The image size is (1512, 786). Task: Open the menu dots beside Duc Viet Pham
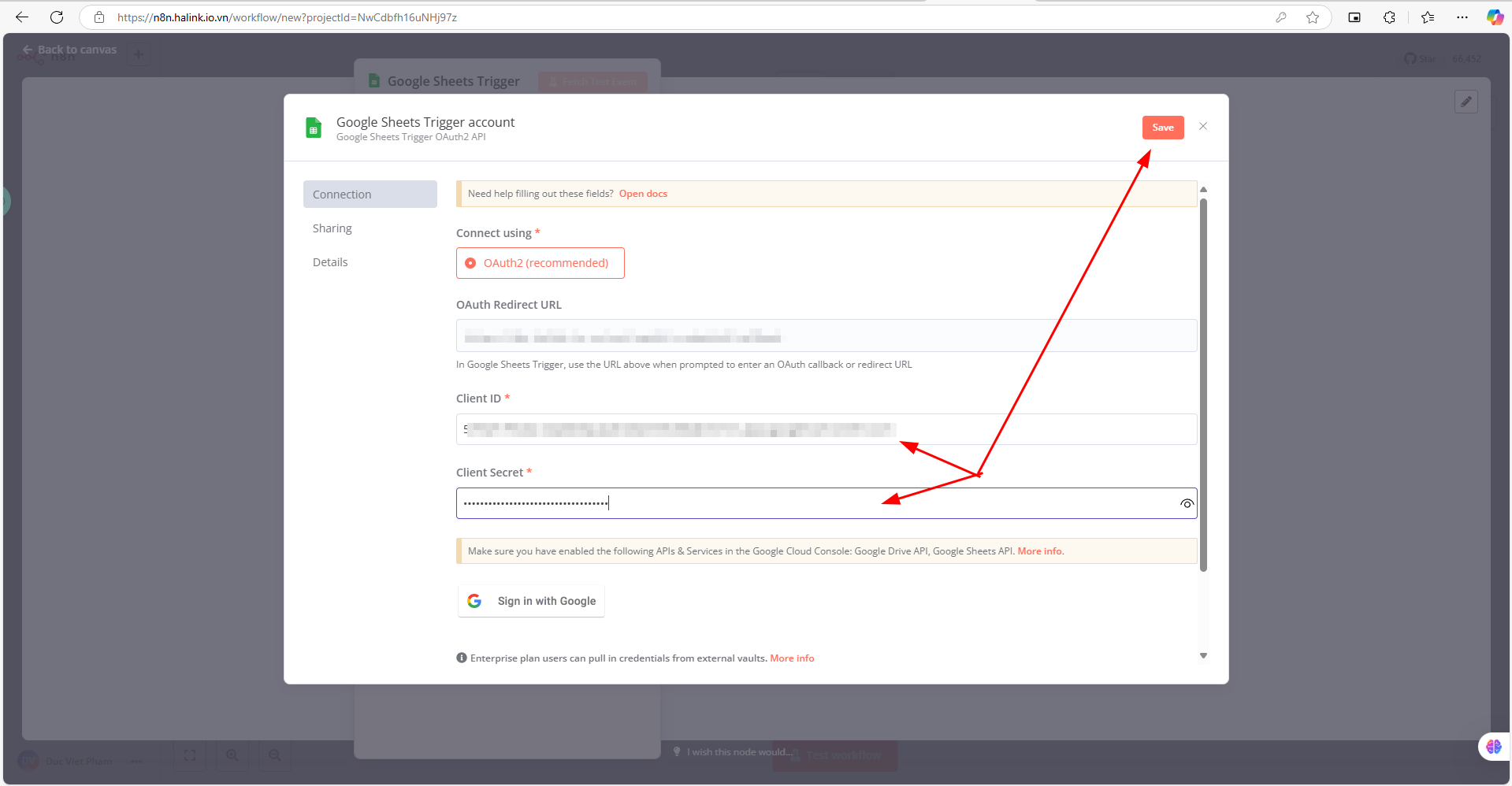pyautogui.click(x=136, y=761)
